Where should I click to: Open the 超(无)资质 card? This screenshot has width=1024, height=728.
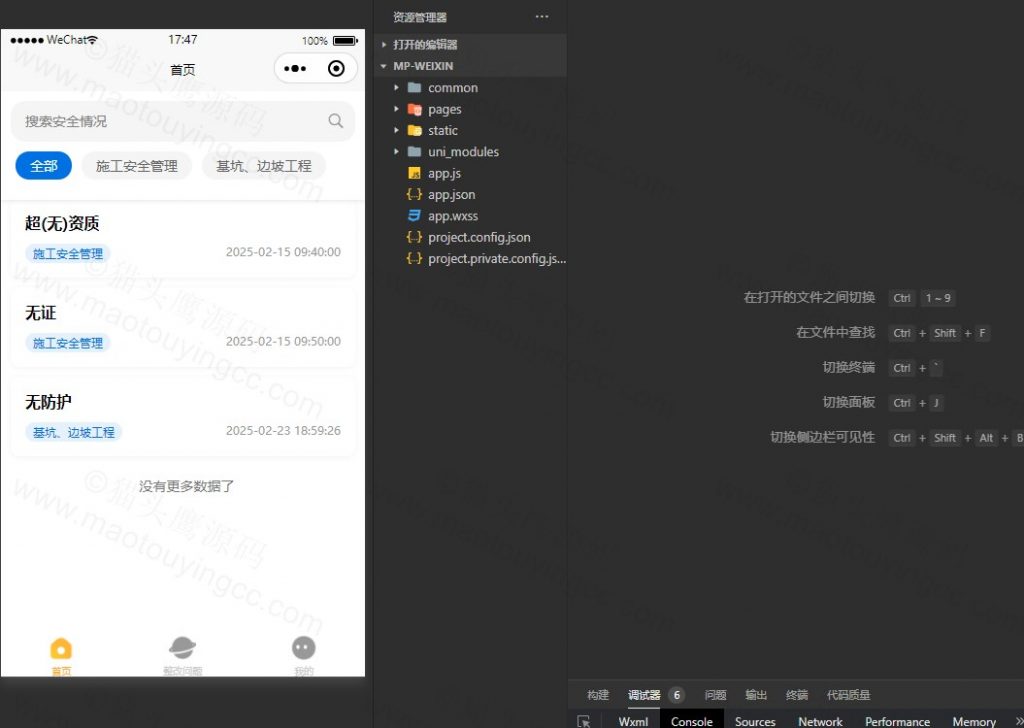183,239
